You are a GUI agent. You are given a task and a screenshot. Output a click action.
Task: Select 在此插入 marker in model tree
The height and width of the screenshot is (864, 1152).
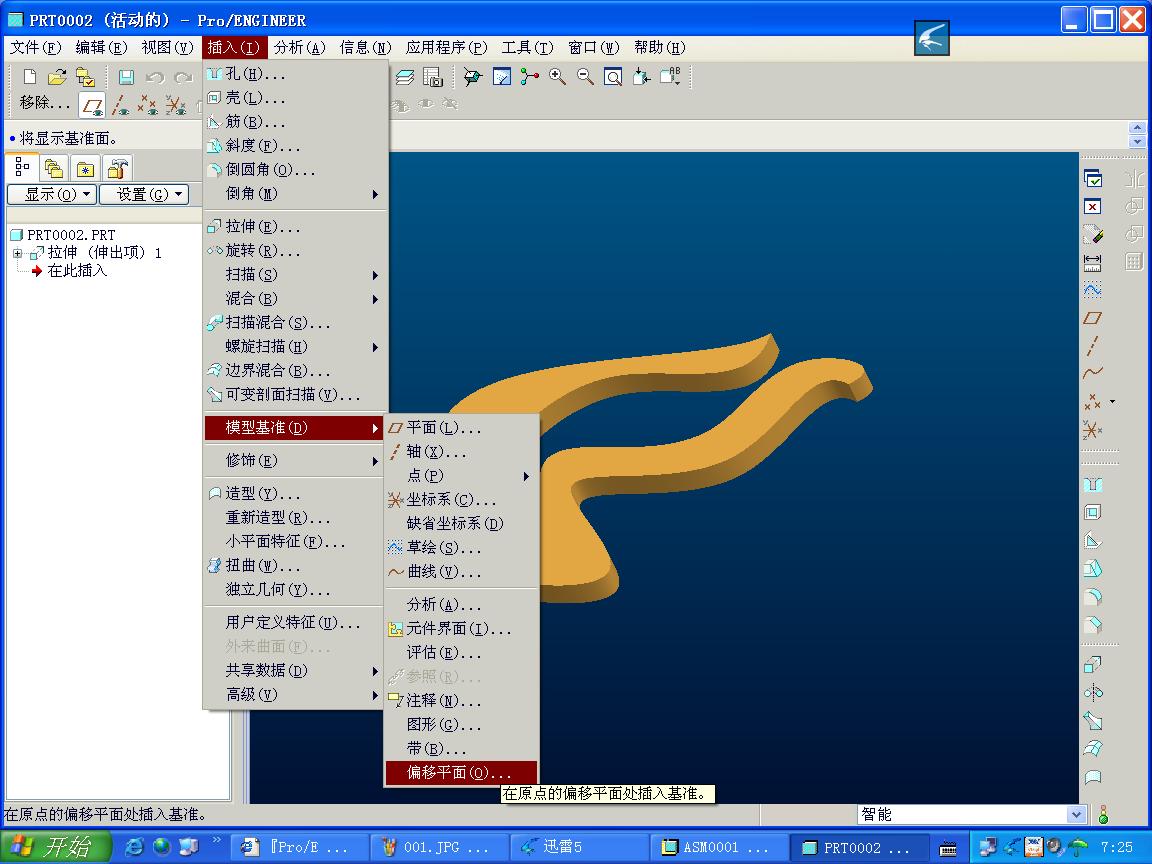pyautogui.click(x=70, y=271)
